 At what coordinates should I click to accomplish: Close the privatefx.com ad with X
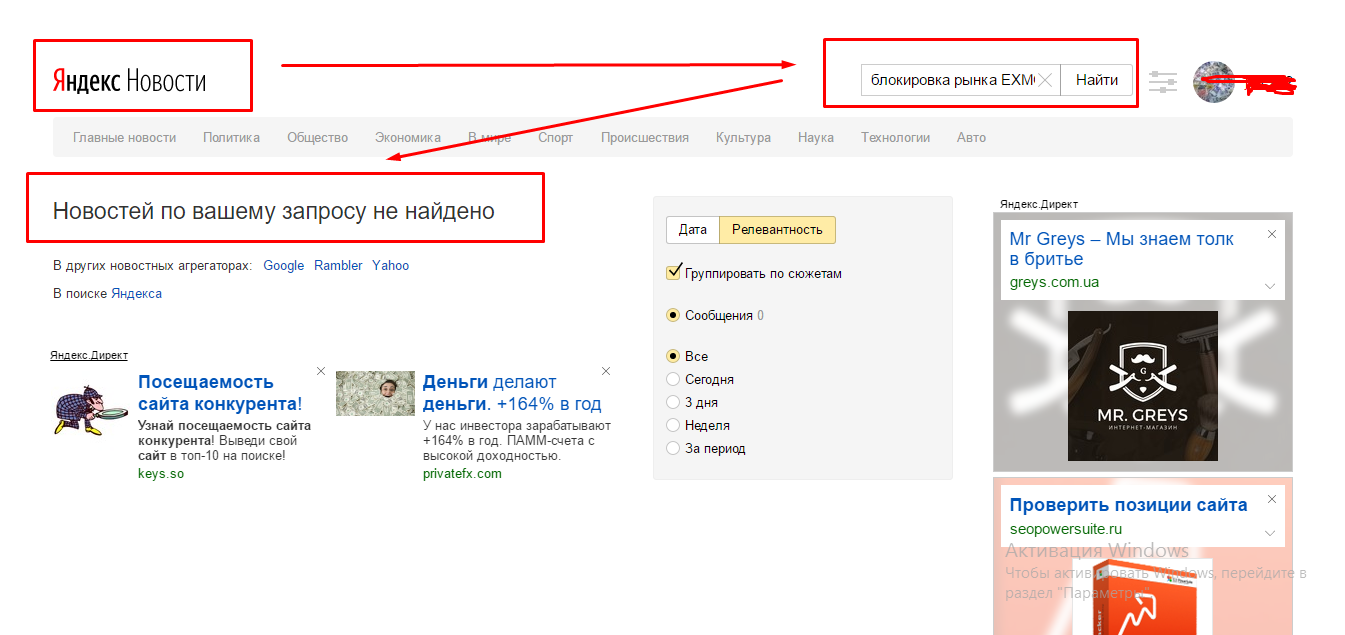pos(606,371)
